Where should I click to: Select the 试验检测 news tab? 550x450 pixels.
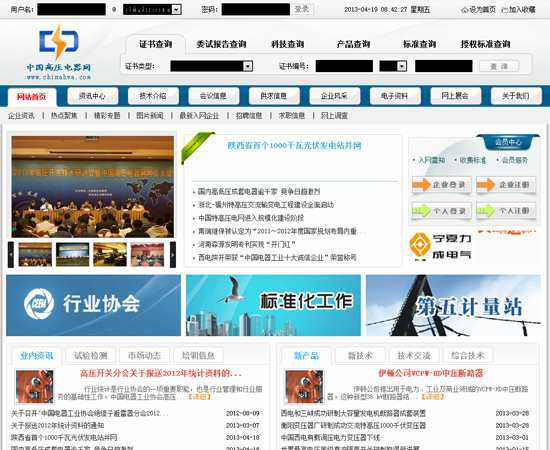(91, 355)
